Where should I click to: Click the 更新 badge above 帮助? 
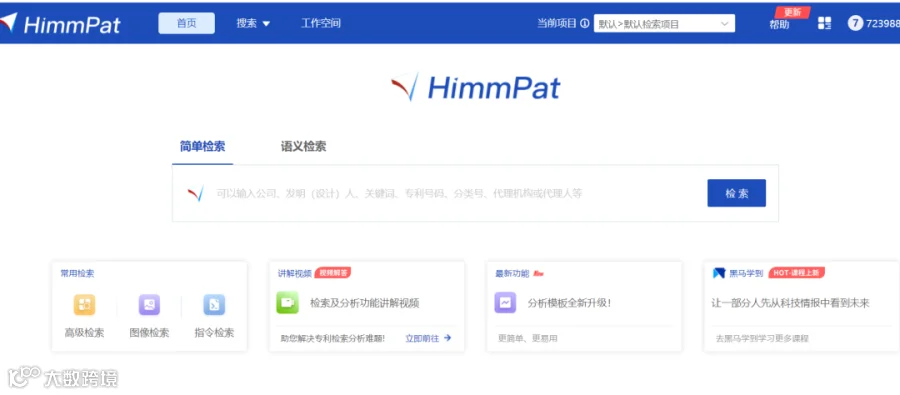pyautogui.click(x=792, y=12)
